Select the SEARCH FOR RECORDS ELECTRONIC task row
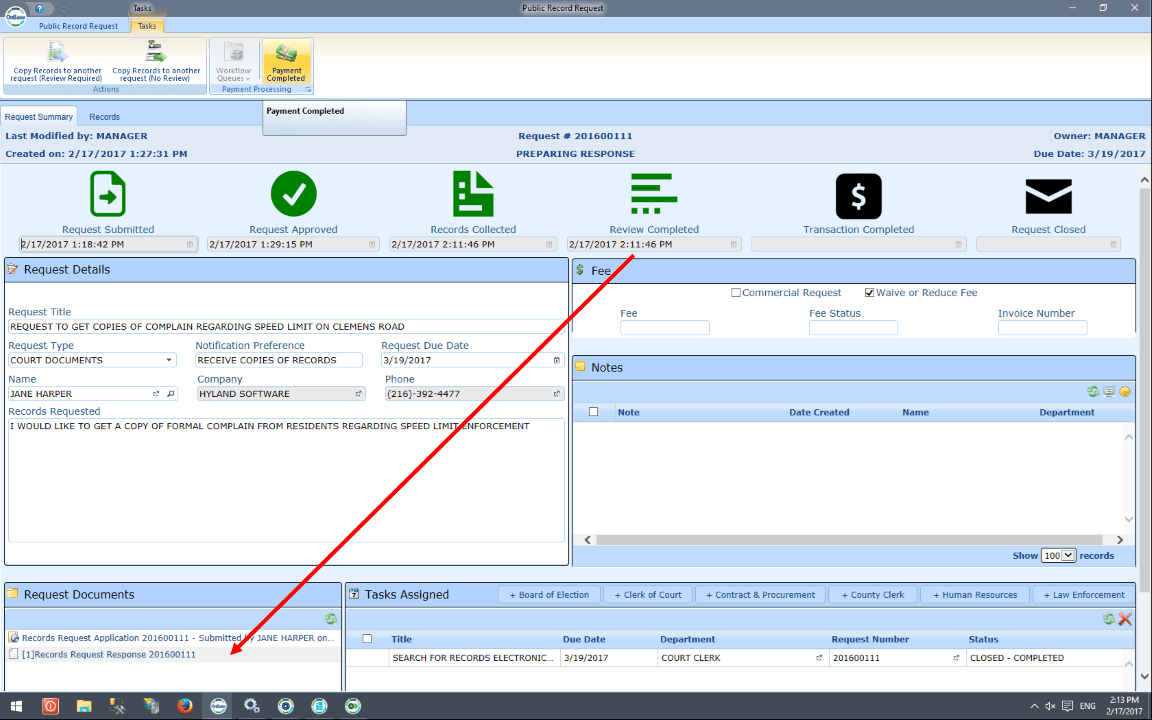 (x=735, y=658)
